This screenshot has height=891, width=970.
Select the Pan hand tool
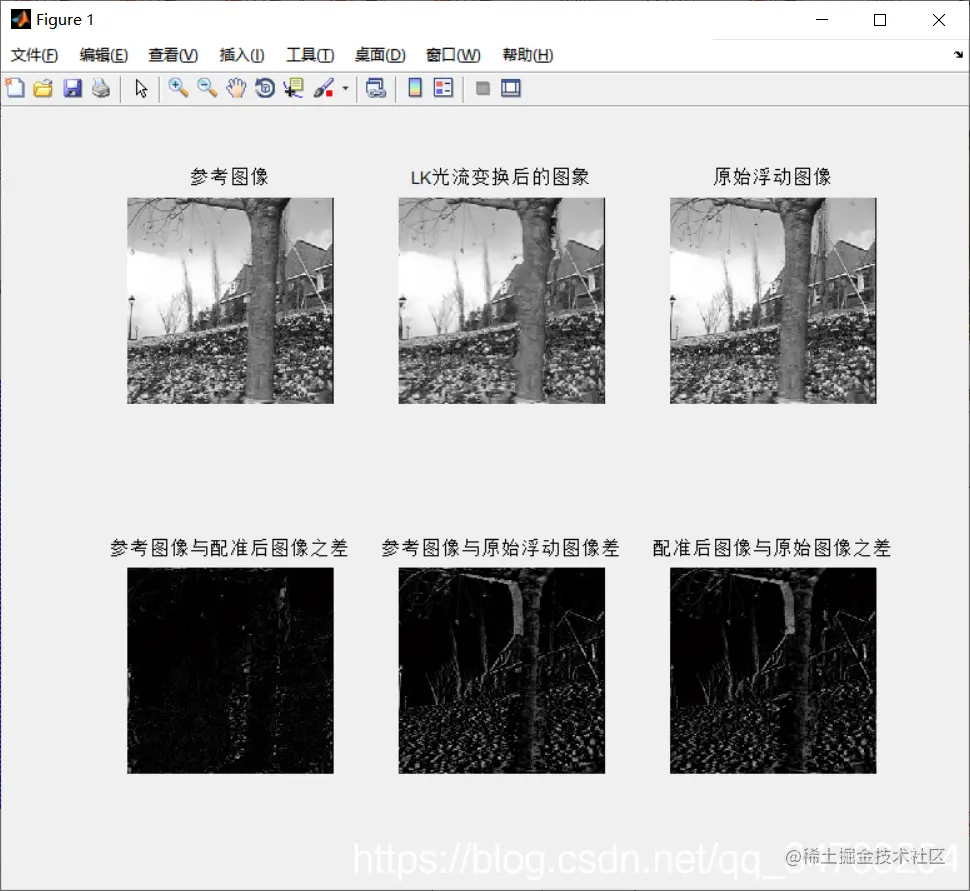click(x=236, y=88)
